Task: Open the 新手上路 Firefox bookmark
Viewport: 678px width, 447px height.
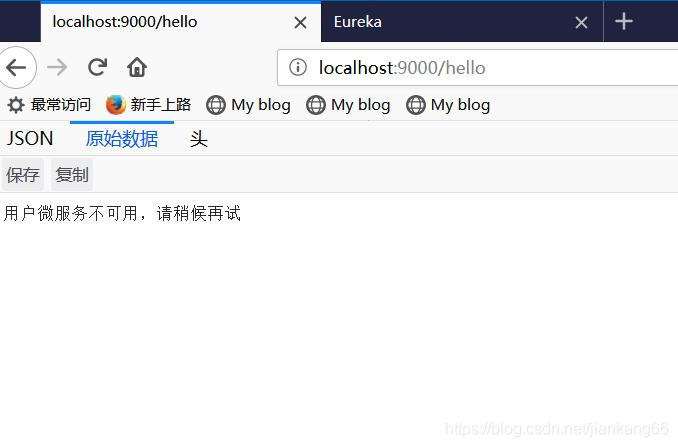Action: coord(148,105)
